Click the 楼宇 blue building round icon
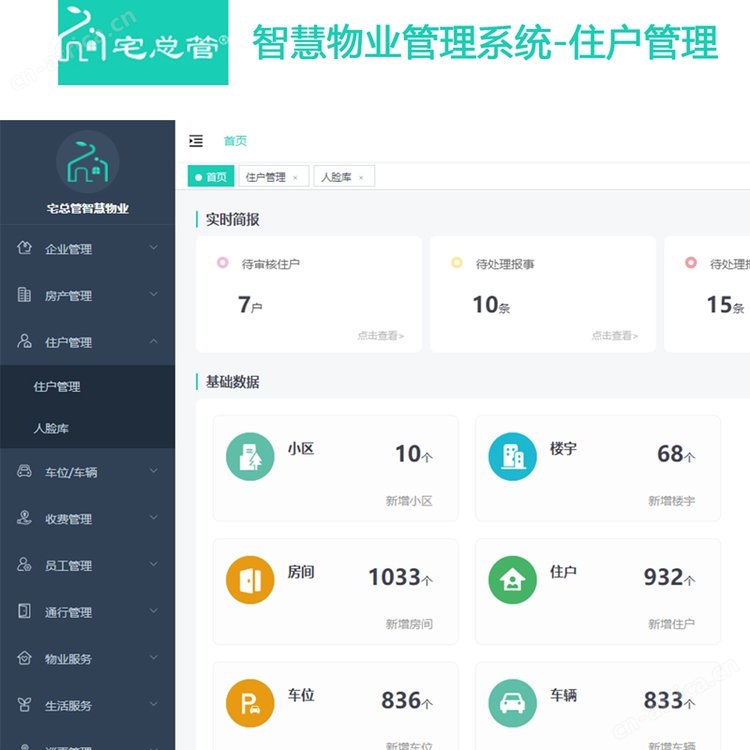 pos(512,457)
